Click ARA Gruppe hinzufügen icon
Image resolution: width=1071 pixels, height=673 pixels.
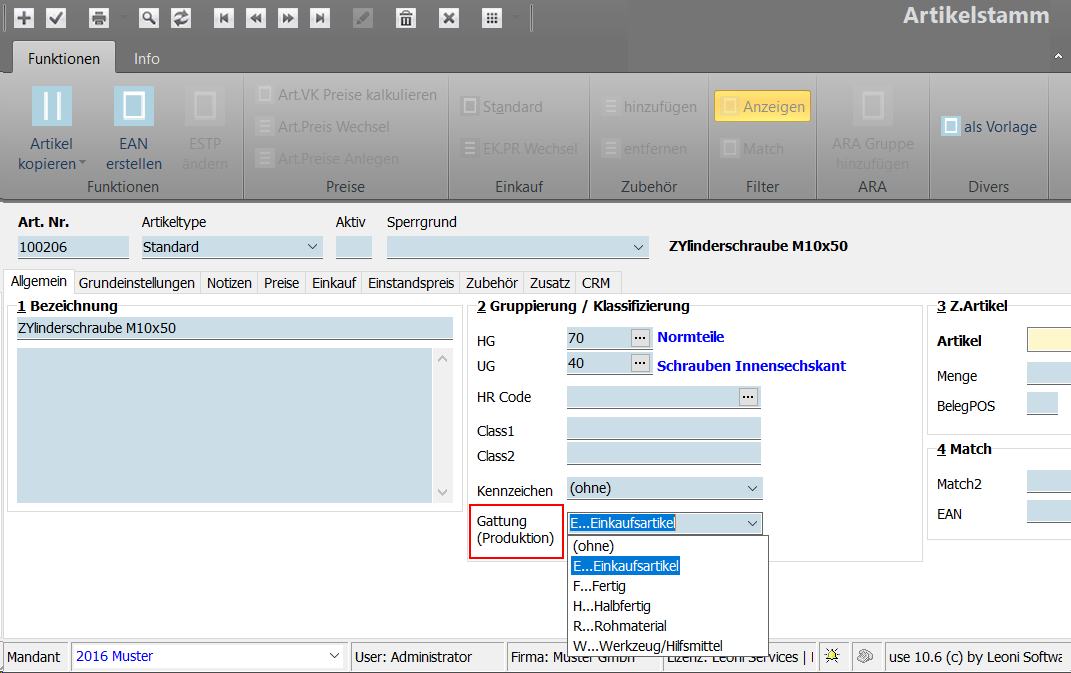pos(873,106)
